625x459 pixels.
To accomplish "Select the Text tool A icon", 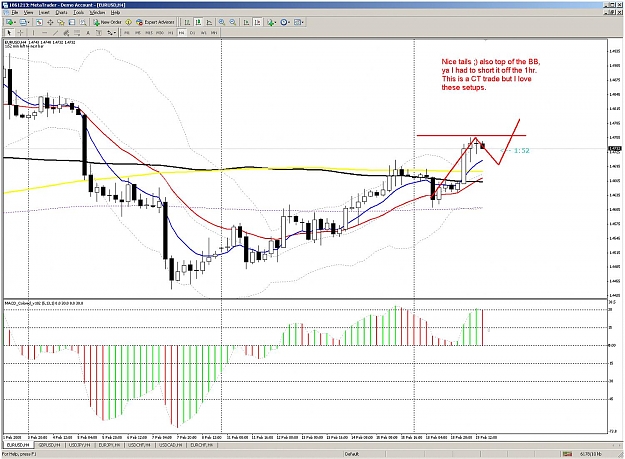I will point(88,33).
